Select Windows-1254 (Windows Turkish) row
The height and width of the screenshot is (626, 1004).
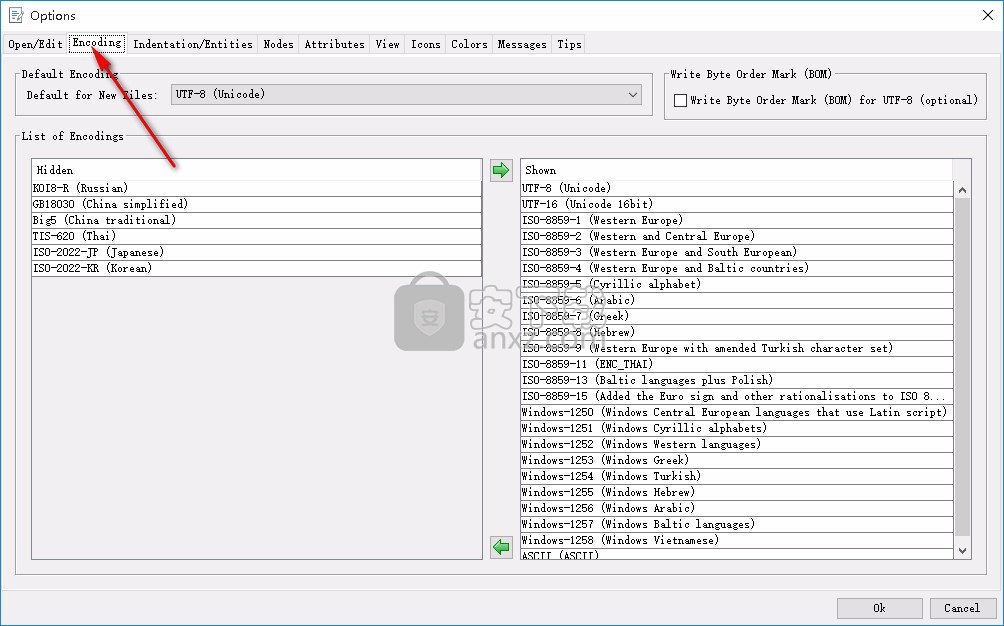(x=737, y=476)
